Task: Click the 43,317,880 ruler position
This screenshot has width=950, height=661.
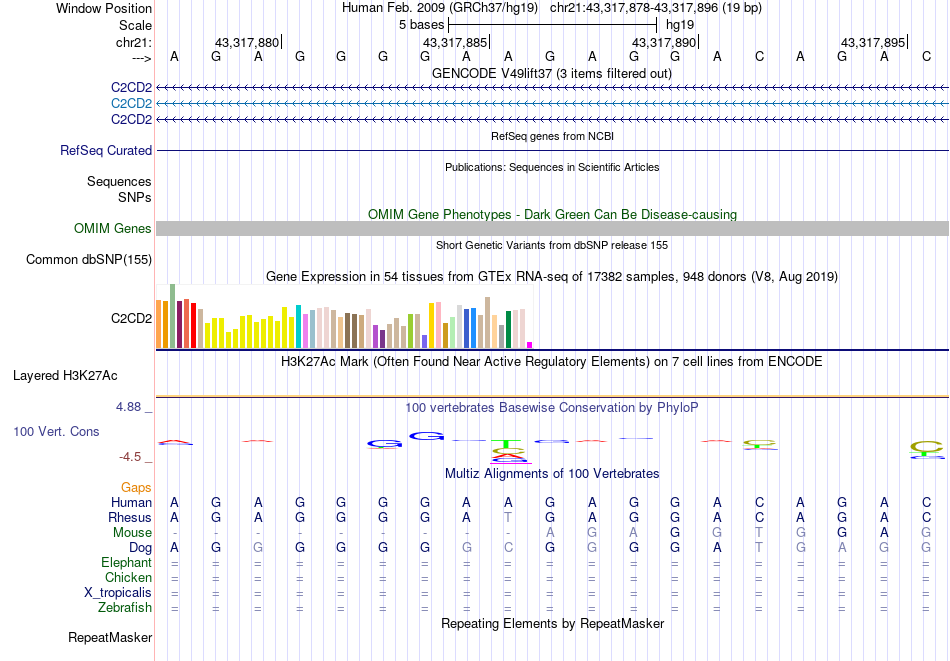Action: [247, 42]
